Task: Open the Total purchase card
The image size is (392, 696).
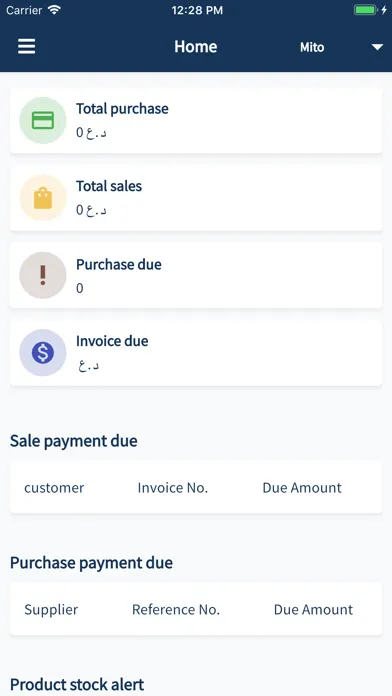Action: coord(196,120)
